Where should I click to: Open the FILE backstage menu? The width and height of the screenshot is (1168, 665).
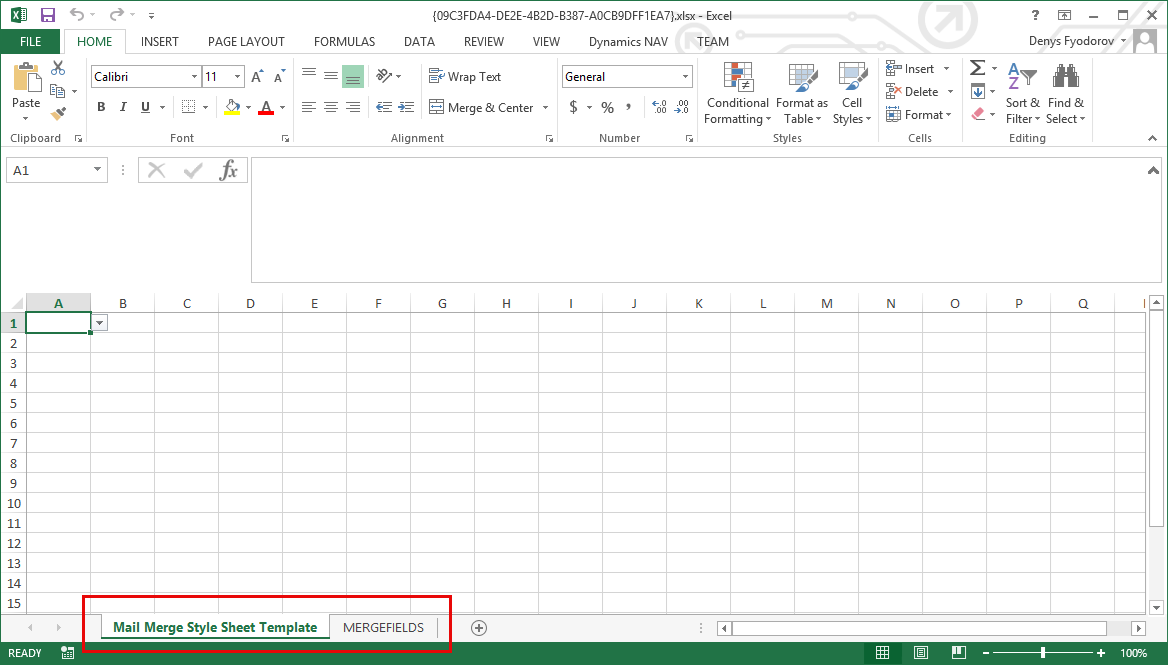click(31, 42)
